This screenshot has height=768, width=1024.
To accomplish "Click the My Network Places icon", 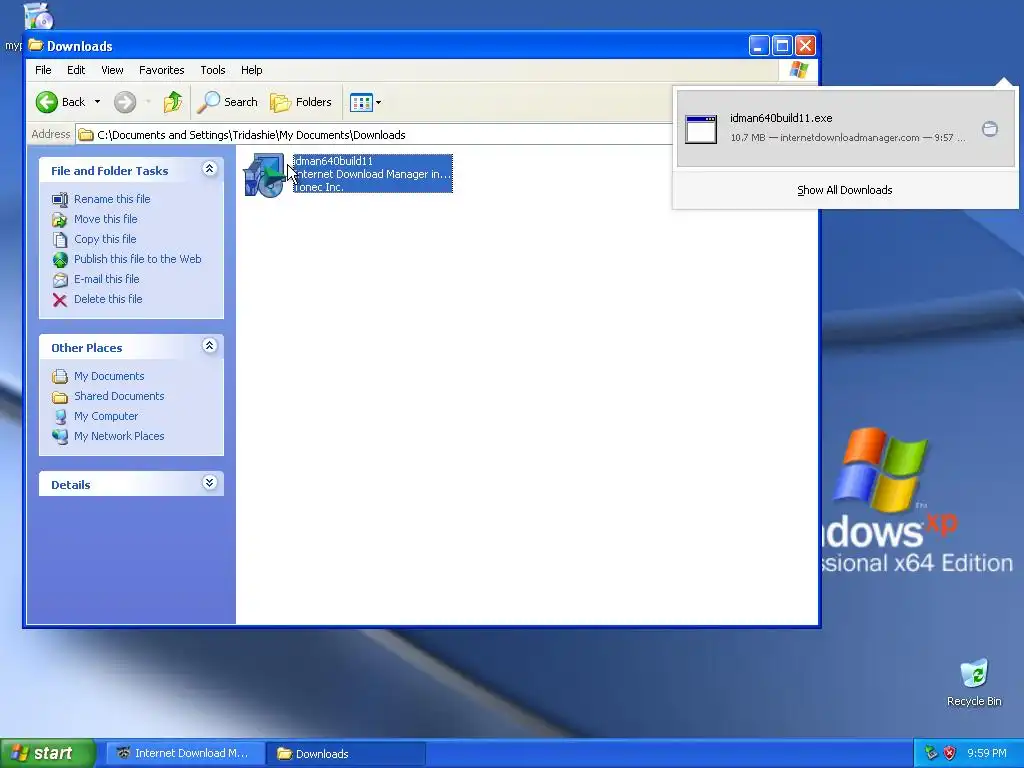I will coord(60,436).
